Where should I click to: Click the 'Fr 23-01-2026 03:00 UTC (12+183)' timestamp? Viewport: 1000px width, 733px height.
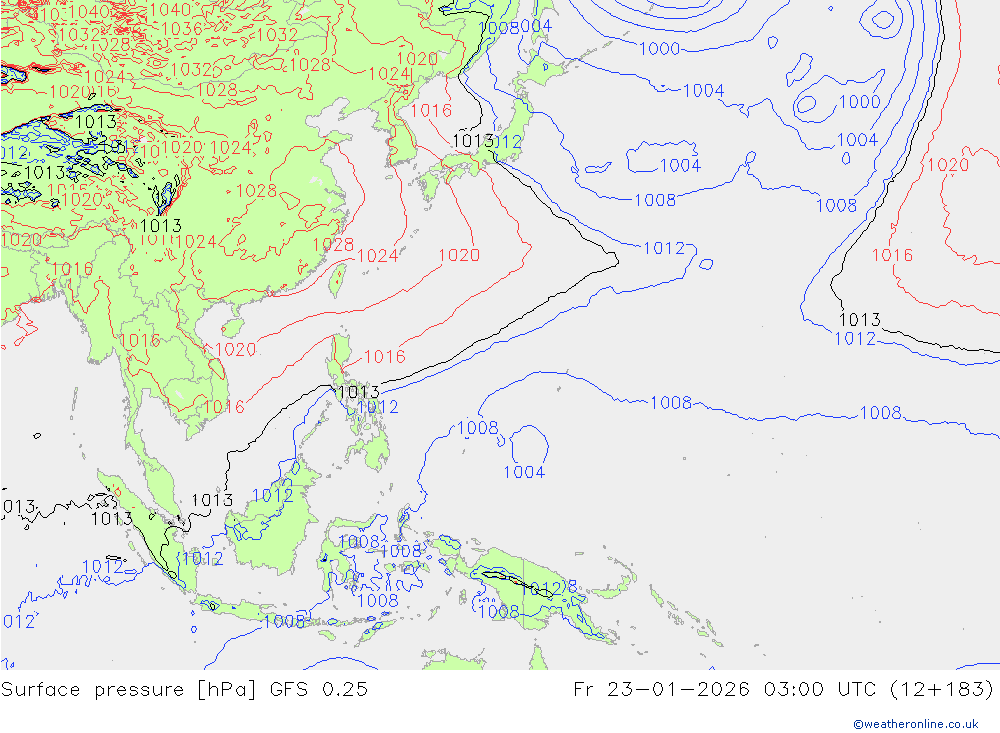point(783,690)
